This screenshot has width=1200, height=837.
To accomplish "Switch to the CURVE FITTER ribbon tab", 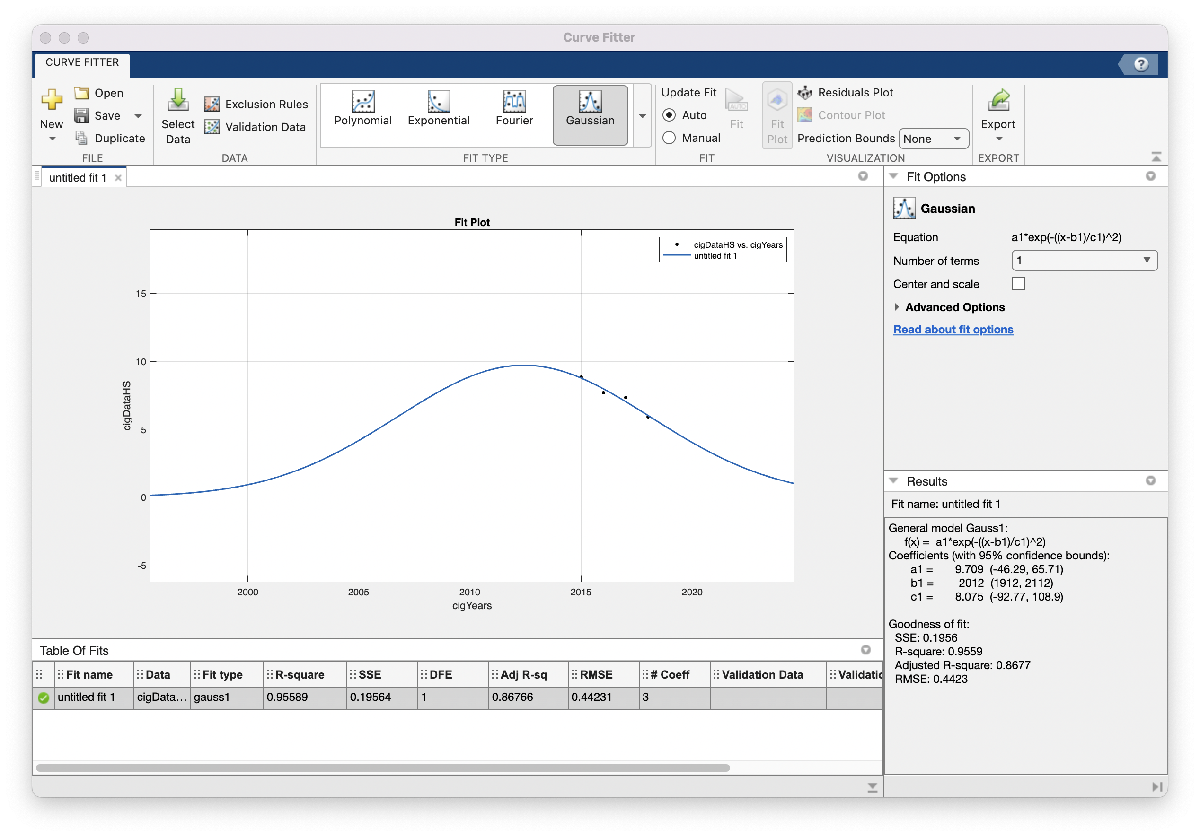I will point(82,63).
